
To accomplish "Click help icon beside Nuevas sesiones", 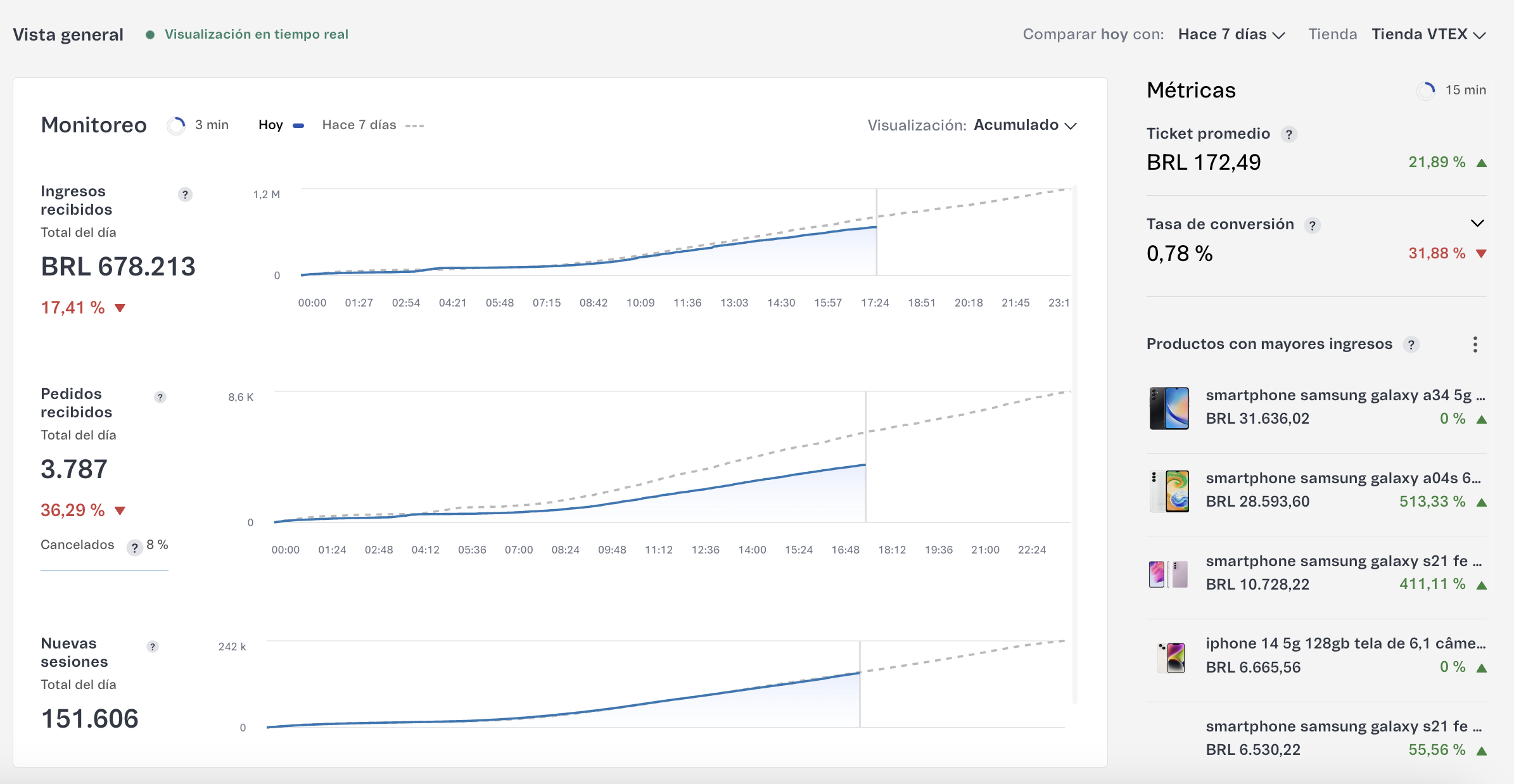I will 153,647.
